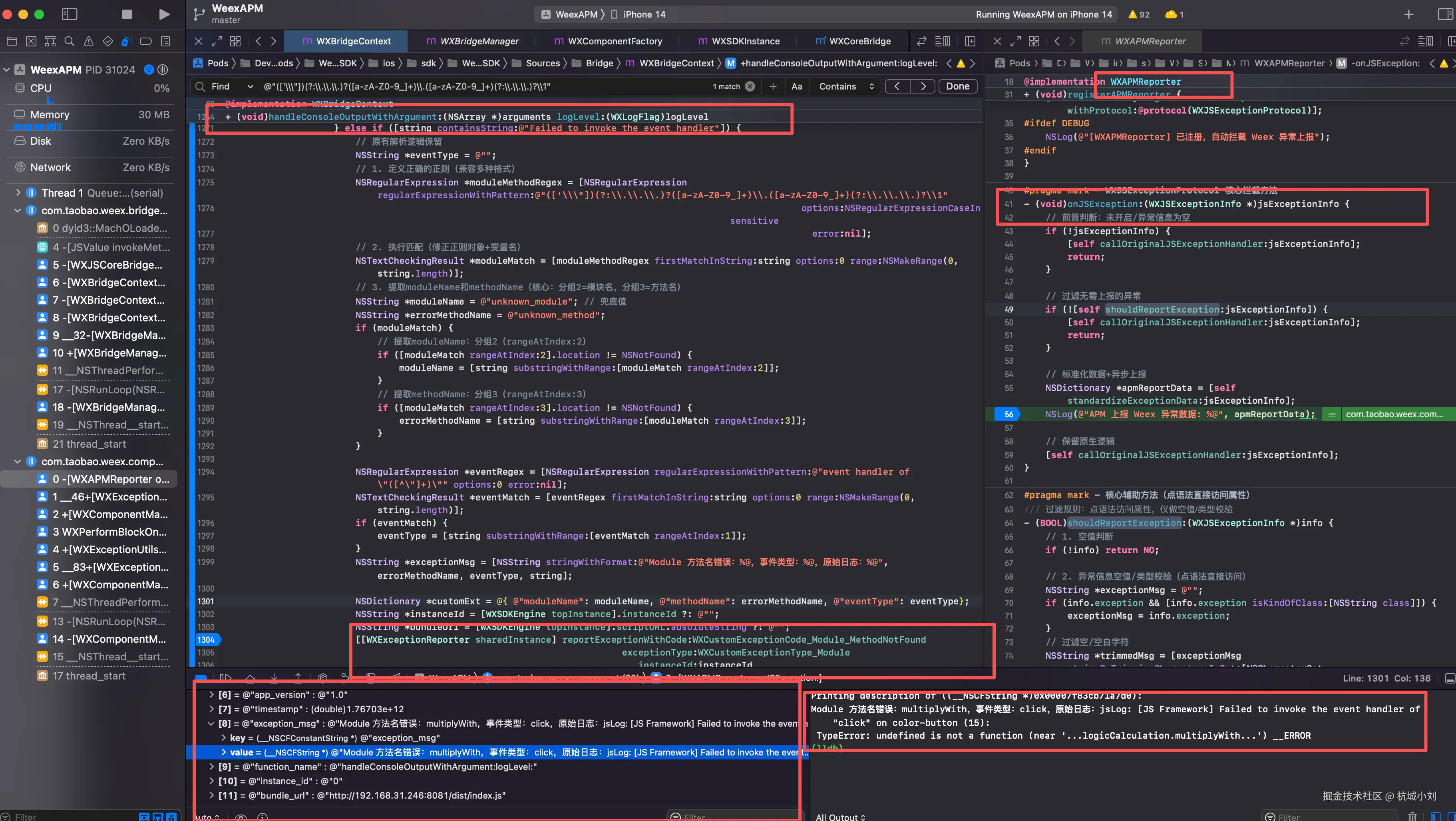Expand Thread 1 in debug navigator
The image size is (1456, 821).
point(18,193)
